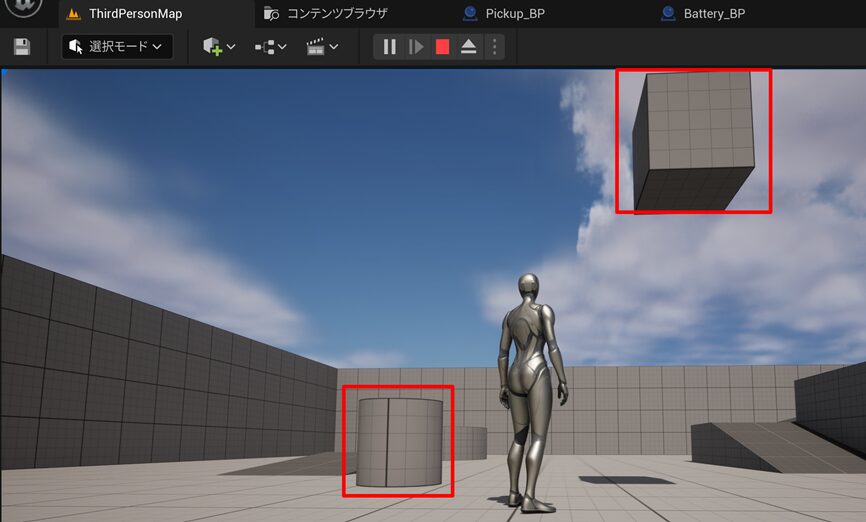Viewport: 866px width, 522px height.
Task: Advance one frame with the step button
Action: [416, 47]
